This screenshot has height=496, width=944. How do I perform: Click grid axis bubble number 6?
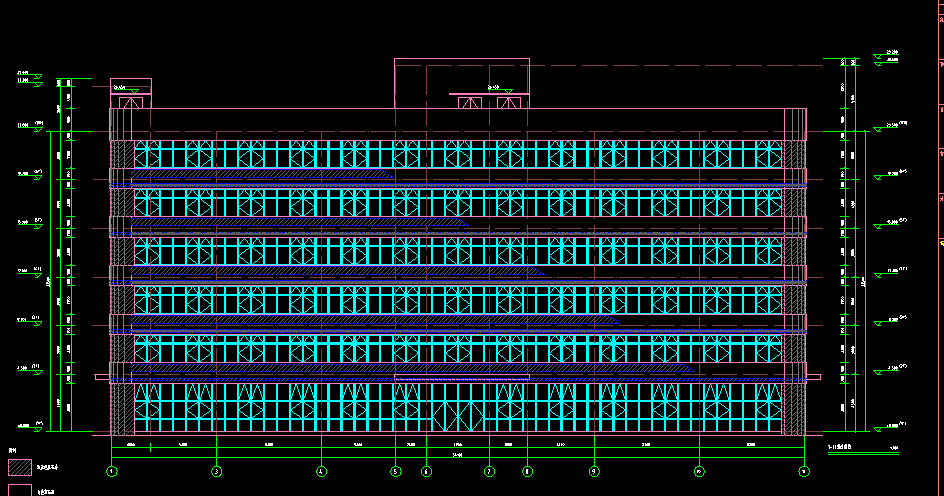click(x=427, y=470)
